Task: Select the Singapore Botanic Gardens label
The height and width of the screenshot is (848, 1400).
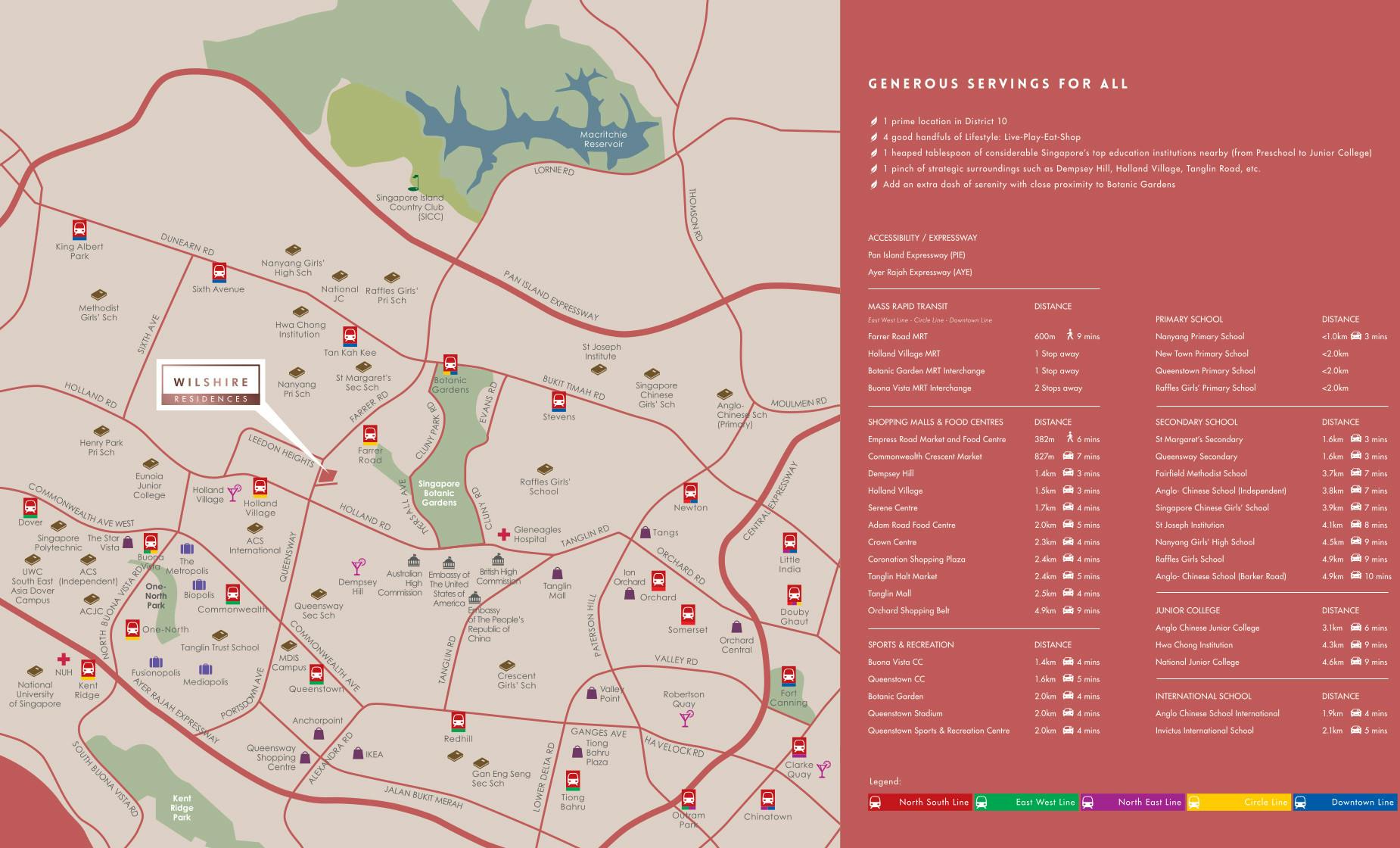Action: [439, 493]
